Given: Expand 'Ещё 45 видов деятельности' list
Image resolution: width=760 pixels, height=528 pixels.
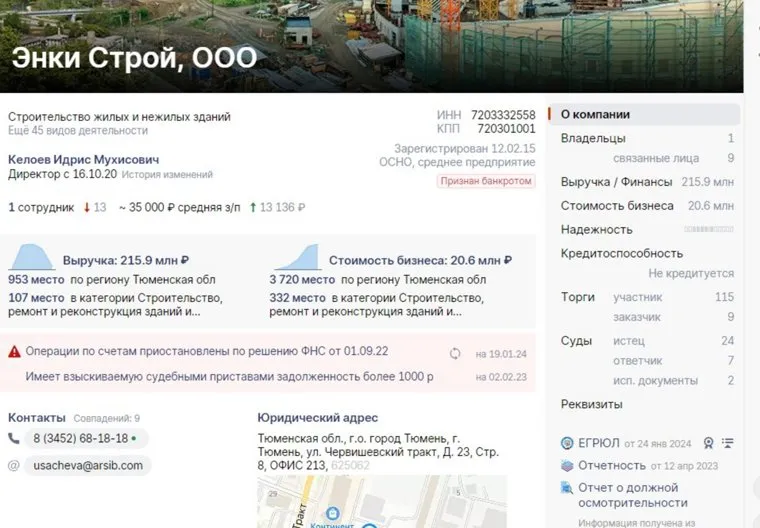Looking at the screenshot, I should tap(78, 131).
